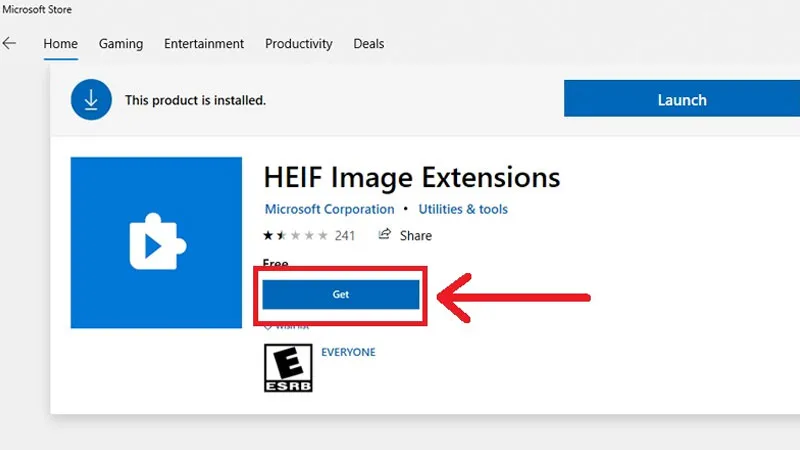The height and width of the screenshot is (450, 800).
Task: Click the Wish list heart icon
Action: tap(266, 325)
